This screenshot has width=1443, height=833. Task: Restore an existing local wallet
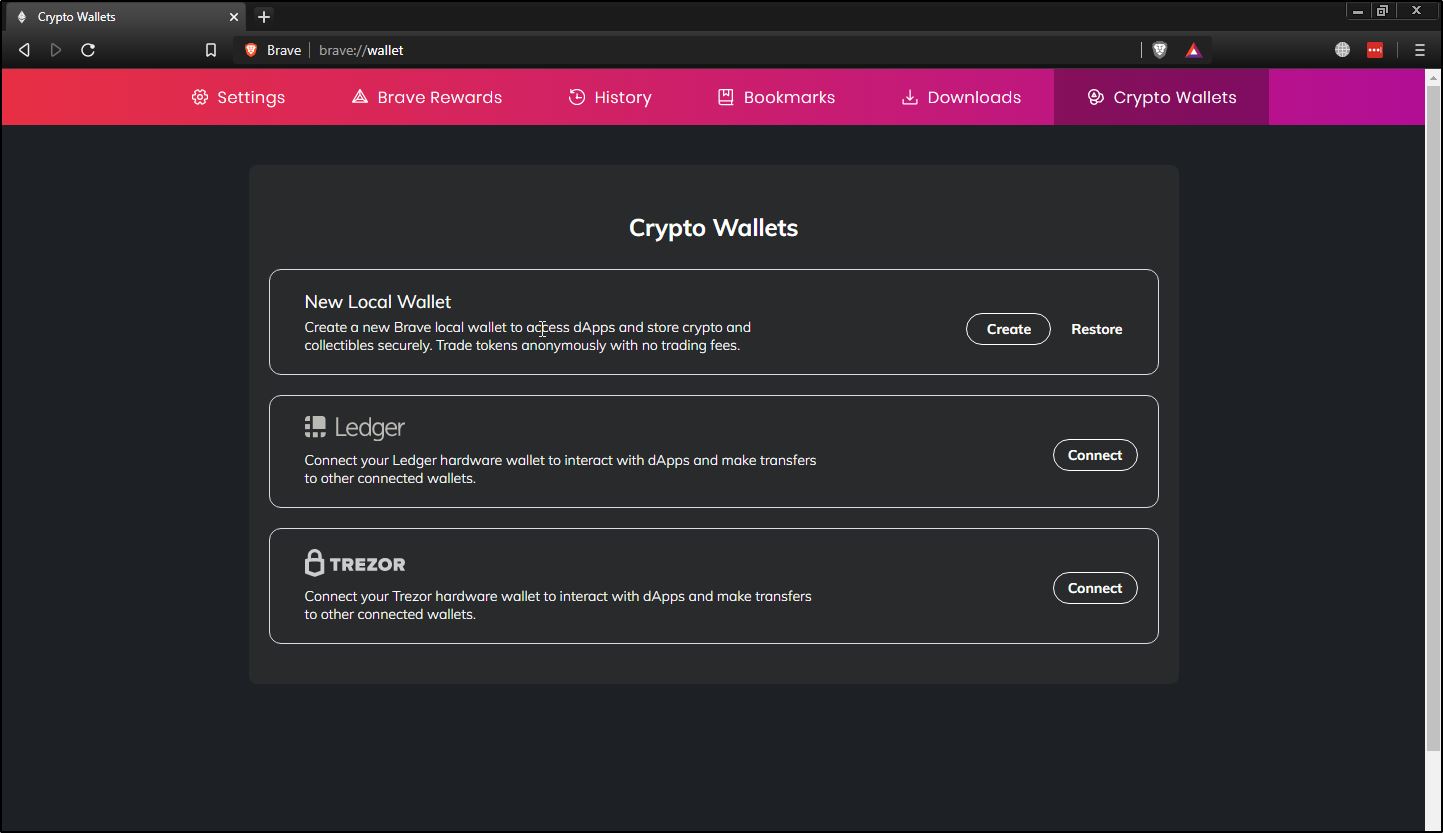[x=1096, y=328]
